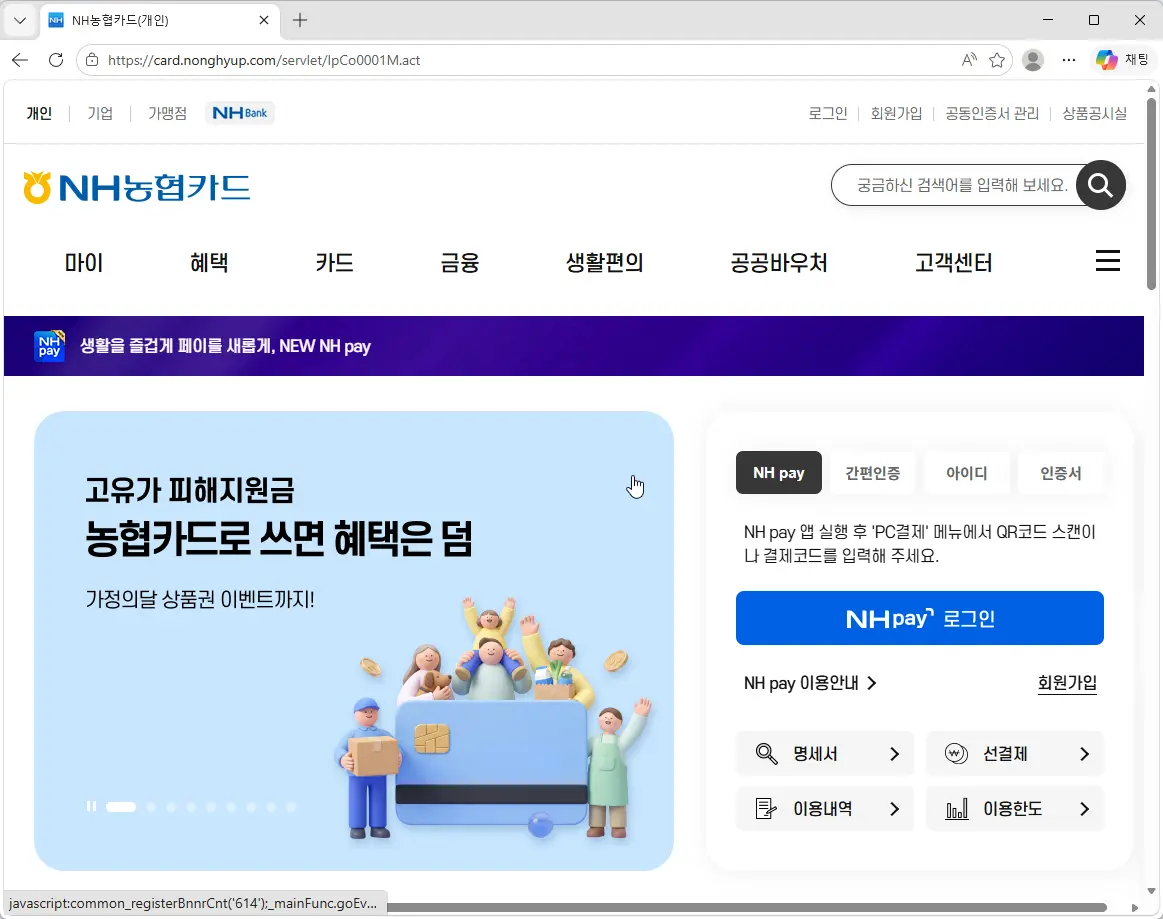Viewport: 1163px width, 919px height.
Task: Click the 명세서 magnifier icon
Action: (x=766, y=754)
